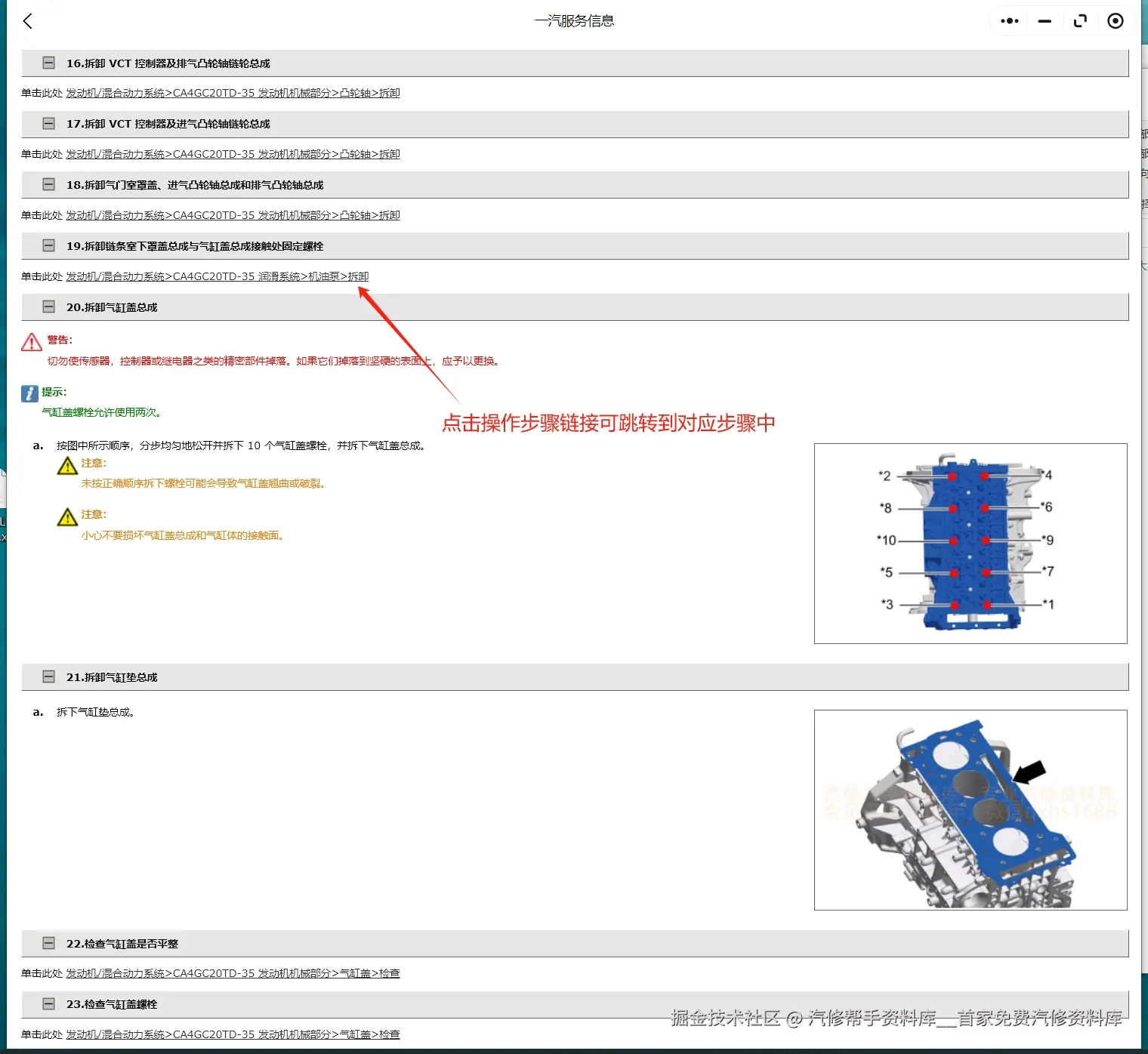Click the red warning triangle icon
1148x1054 pixels.
32,342
